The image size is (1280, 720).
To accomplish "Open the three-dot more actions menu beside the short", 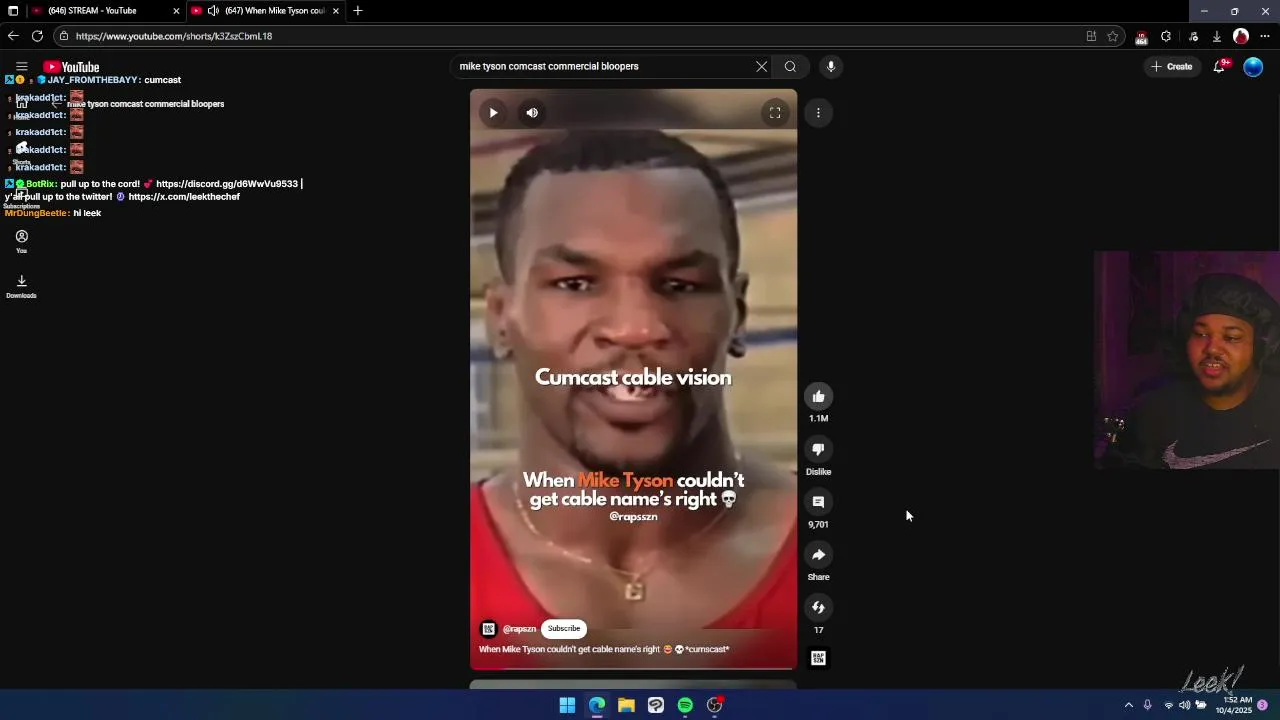I will click(818, 113).
